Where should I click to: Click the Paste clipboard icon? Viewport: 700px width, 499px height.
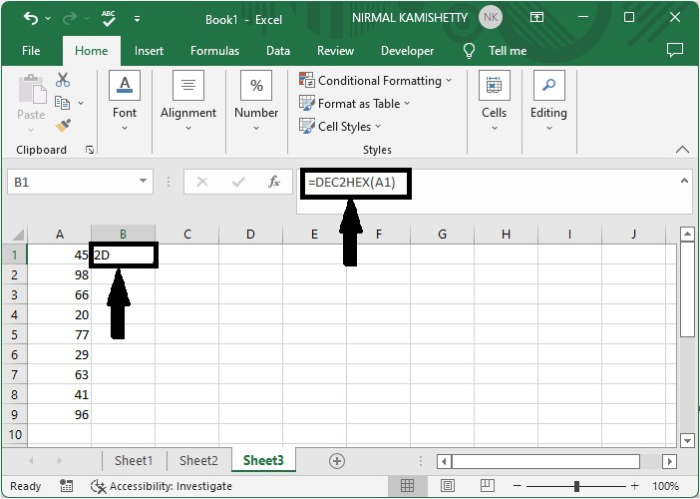tap(31, 90)
